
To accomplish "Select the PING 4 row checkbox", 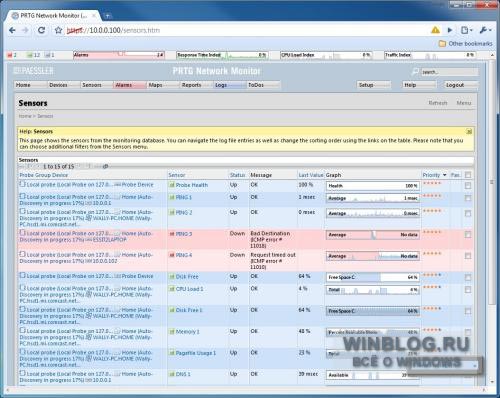I will pos(468,256).
